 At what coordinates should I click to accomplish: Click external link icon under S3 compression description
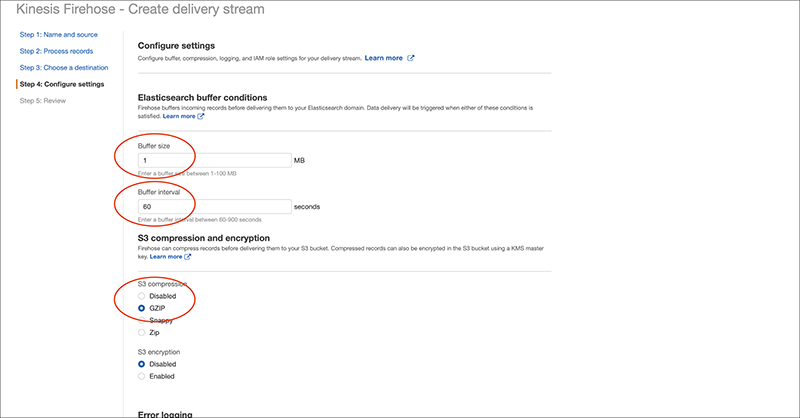pos(187,257)
